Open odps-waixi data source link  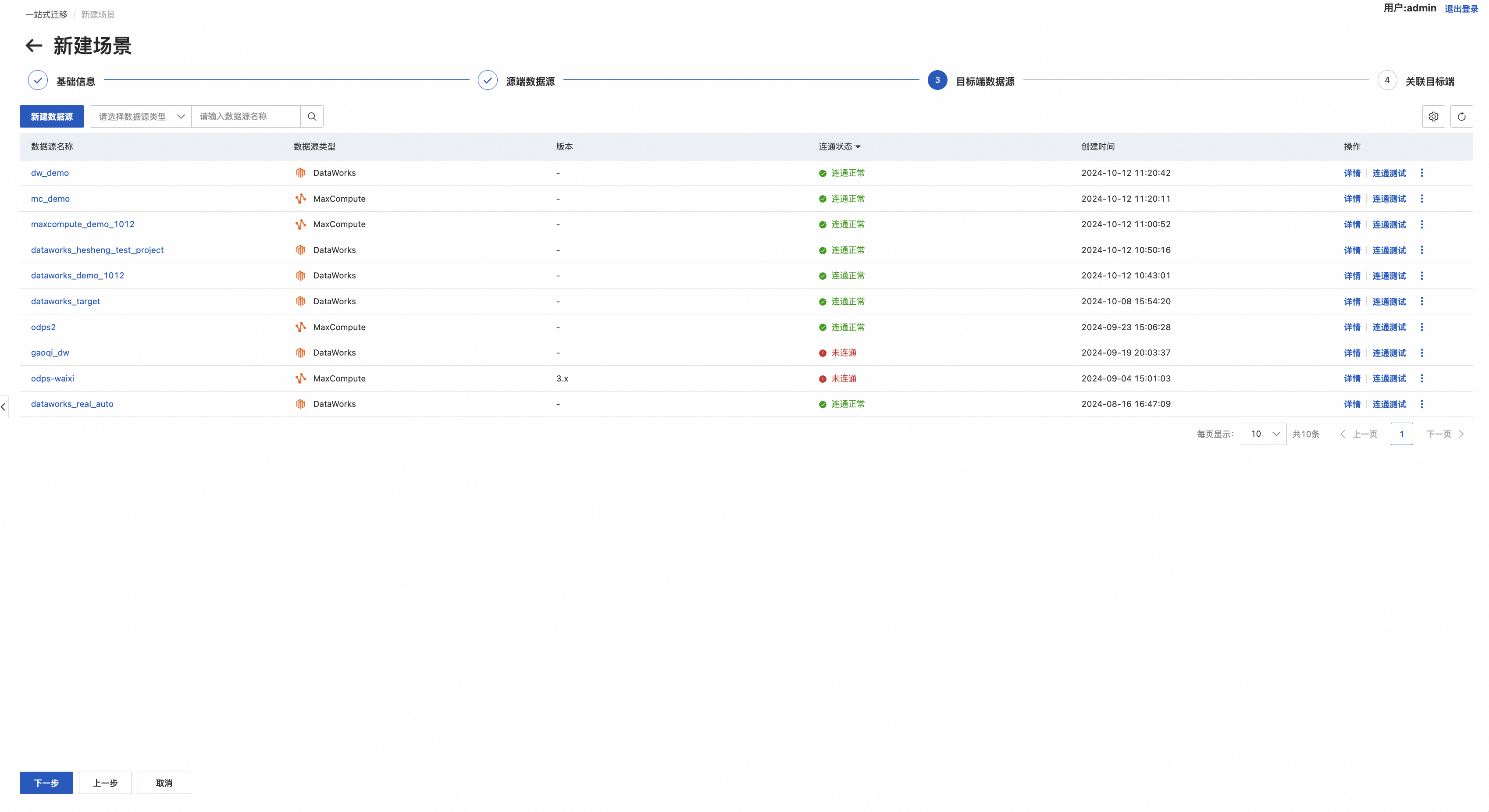[x=53, y=378]
